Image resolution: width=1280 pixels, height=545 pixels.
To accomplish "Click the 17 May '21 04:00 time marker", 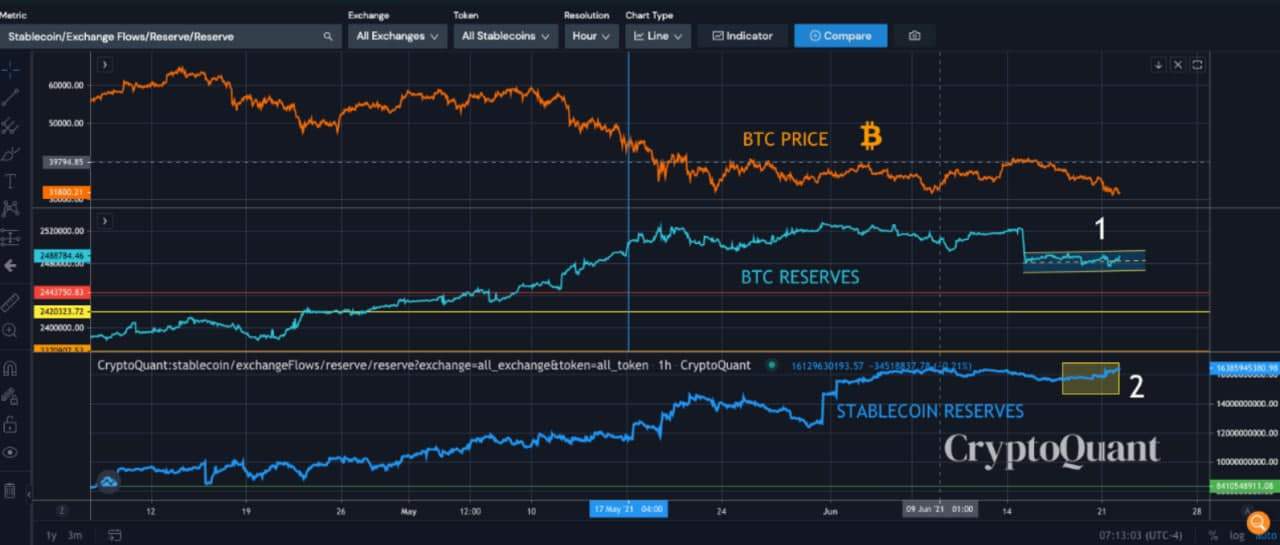I will pyautogui.click(x=629, y=509).
